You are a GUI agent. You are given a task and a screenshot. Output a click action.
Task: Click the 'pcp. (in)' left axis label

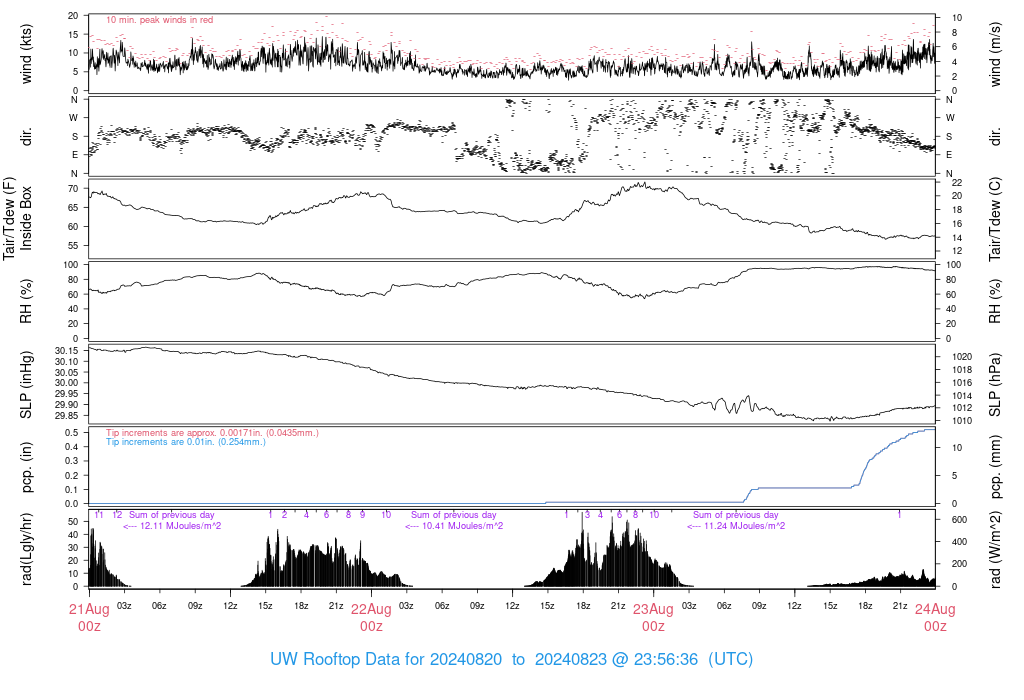click(26, 467)
